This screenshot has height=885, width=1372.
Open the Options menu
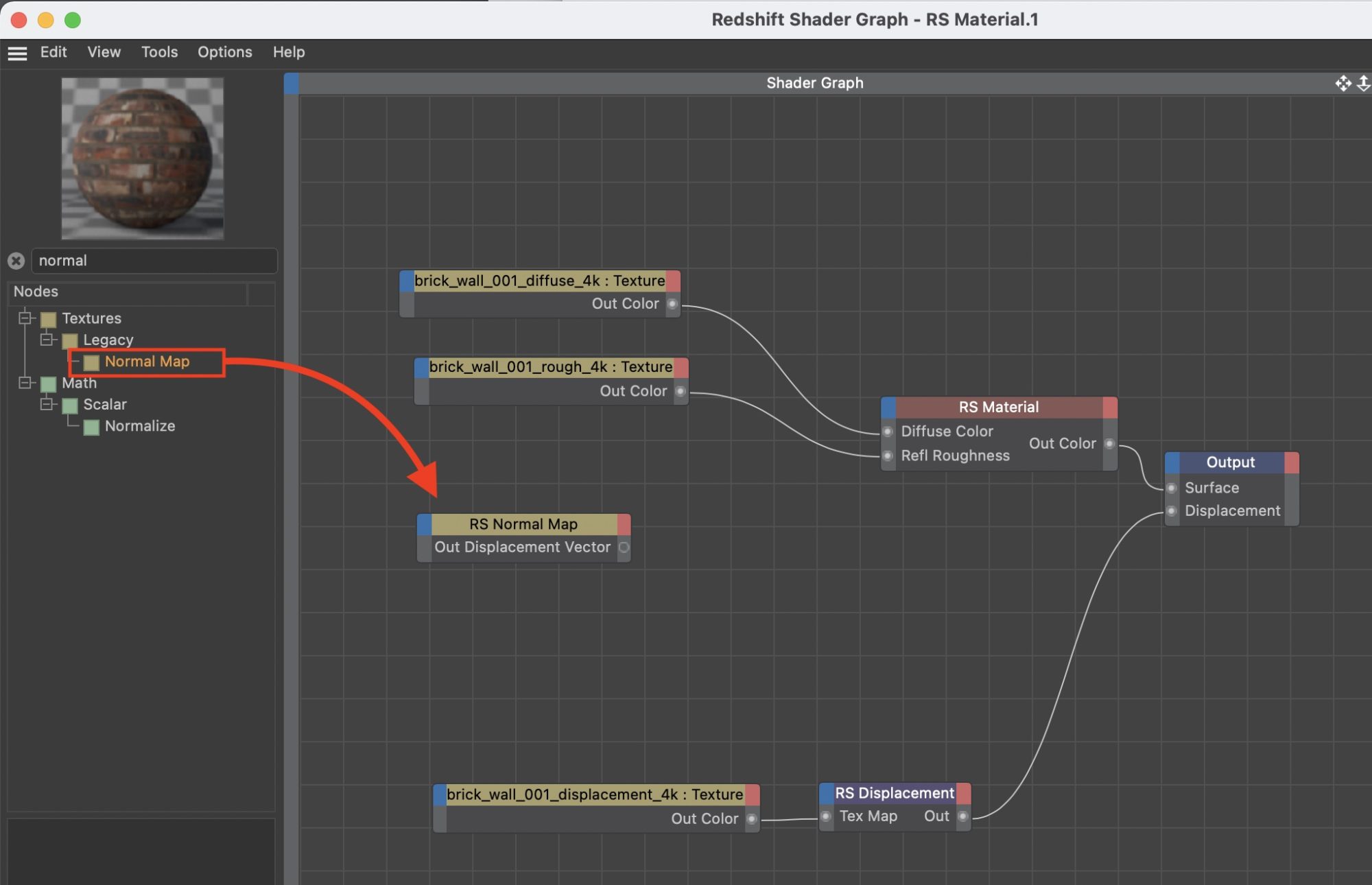[224, 52]
